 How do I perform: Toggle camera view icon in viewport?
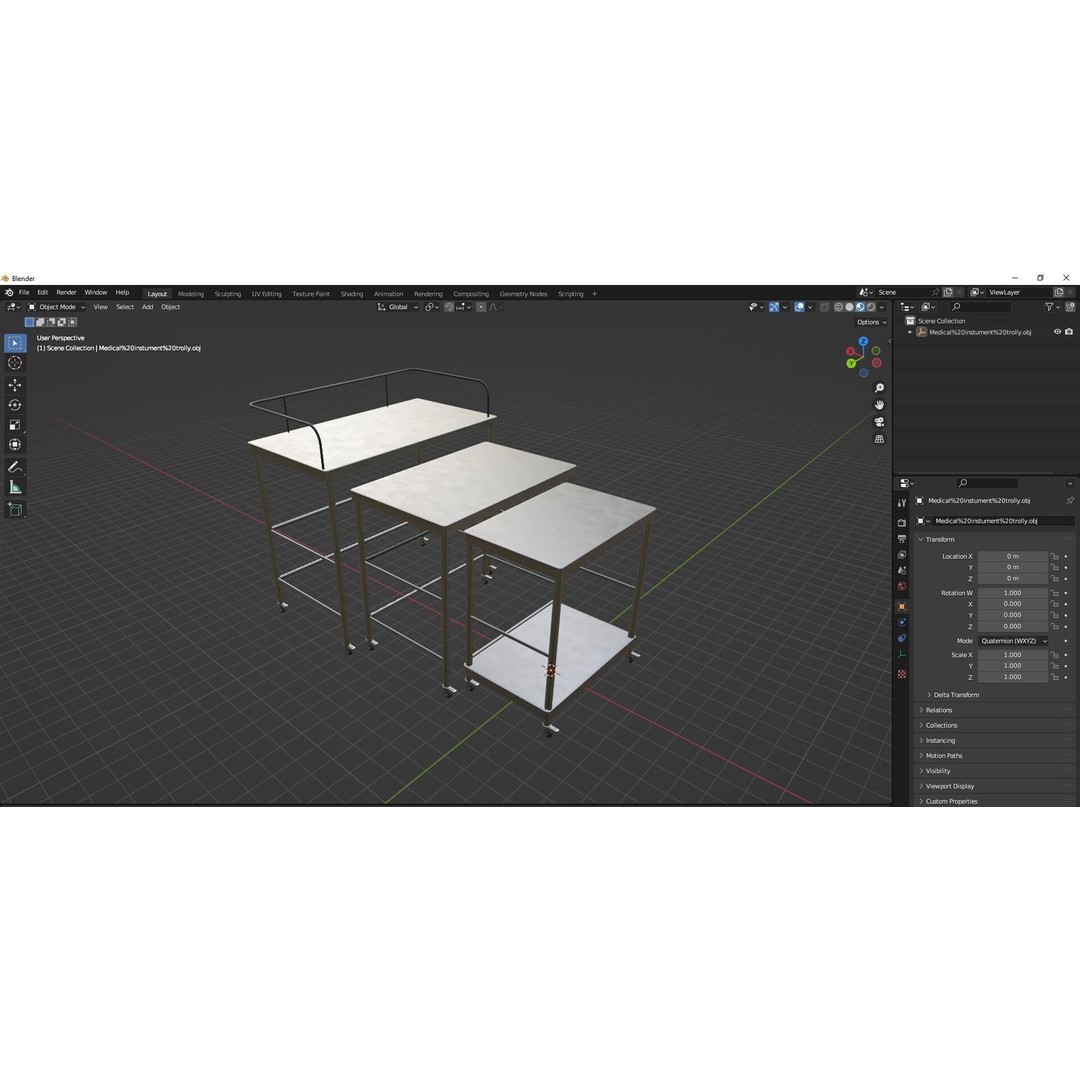click(879, 422)
